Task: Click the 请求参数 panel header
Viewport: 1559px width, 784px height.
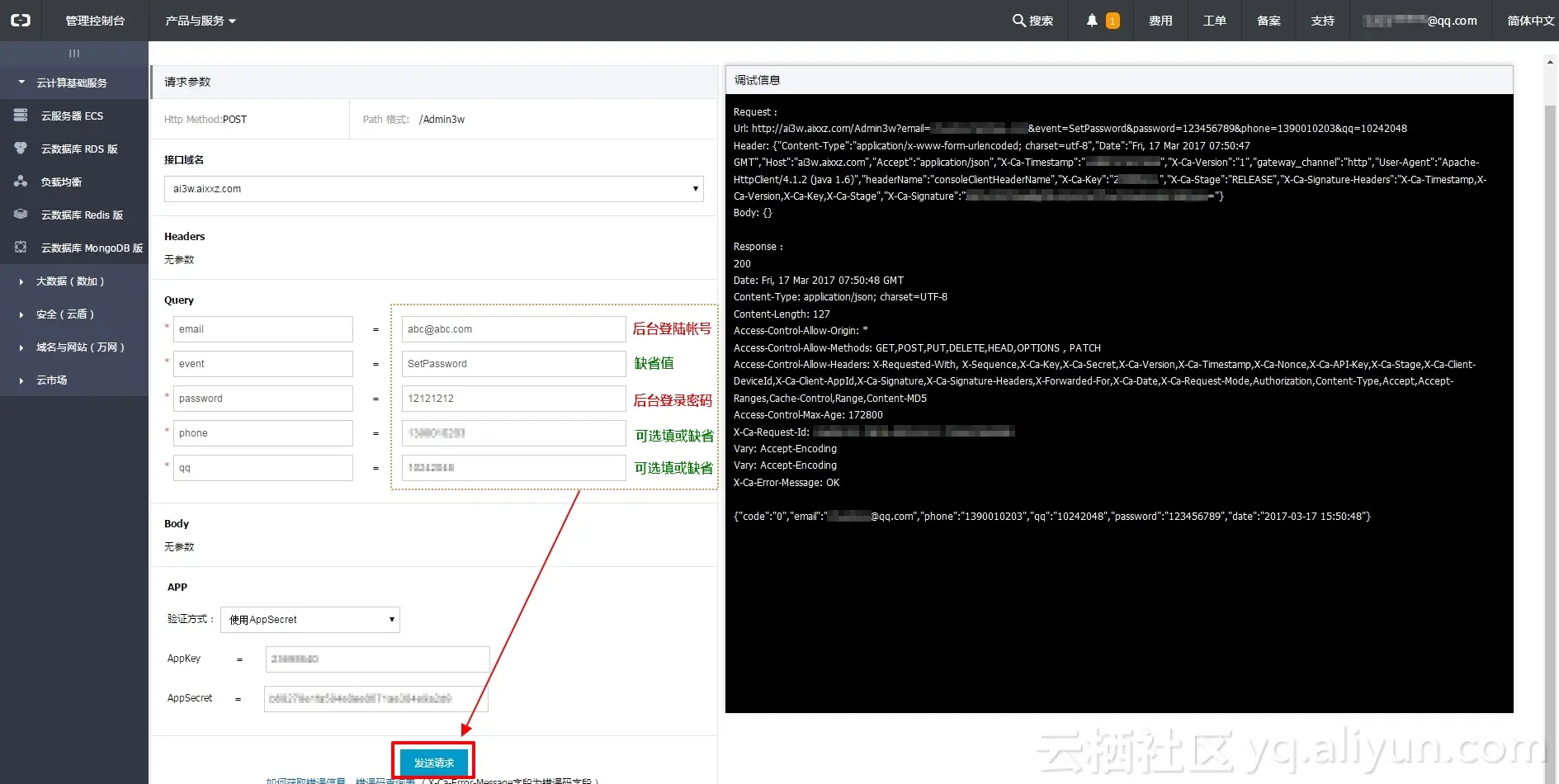Action: [x=434, y=82]
